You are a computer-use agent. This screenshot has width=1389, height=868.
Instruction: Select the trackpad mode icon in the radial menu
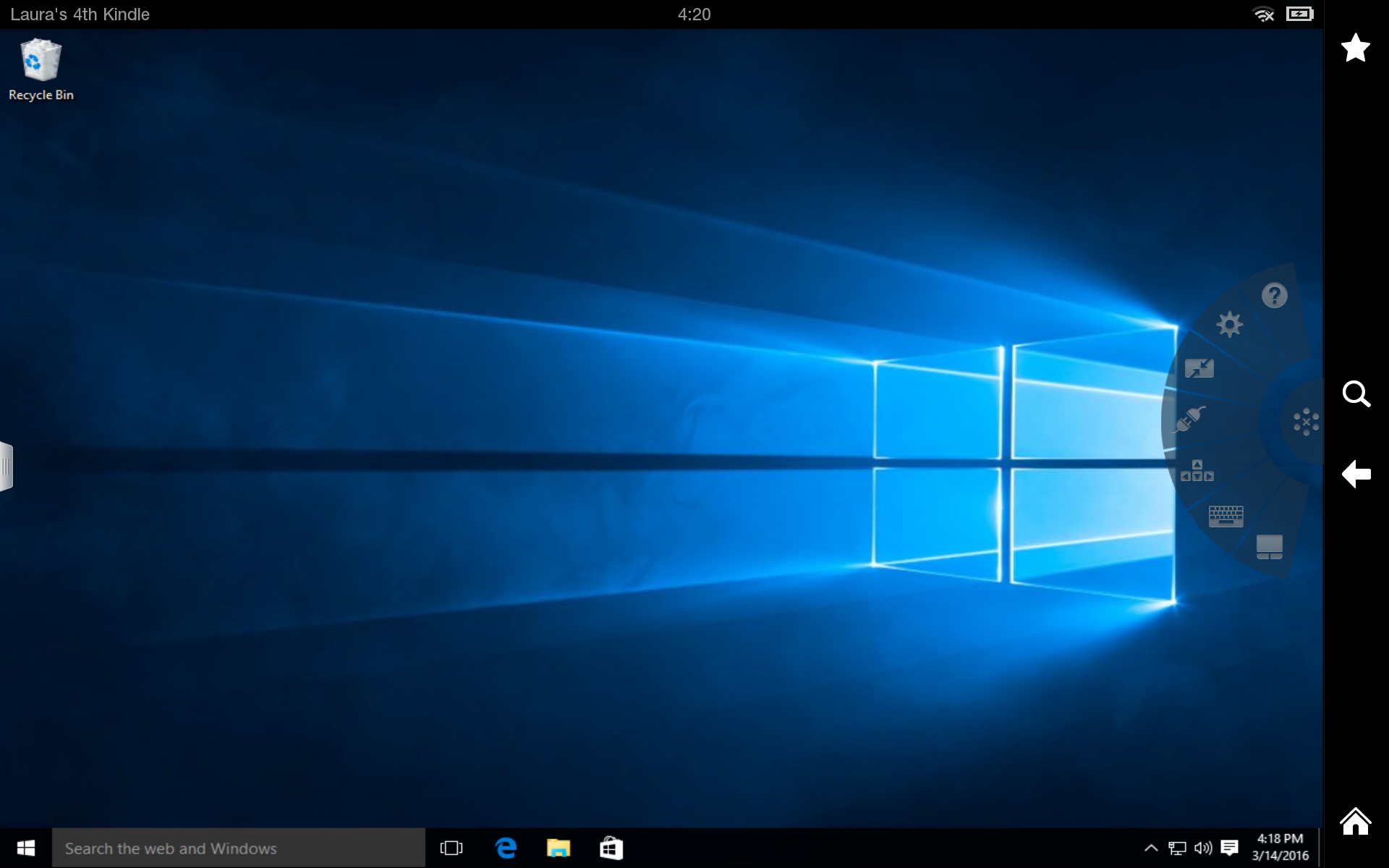(x=1269, y=547)
